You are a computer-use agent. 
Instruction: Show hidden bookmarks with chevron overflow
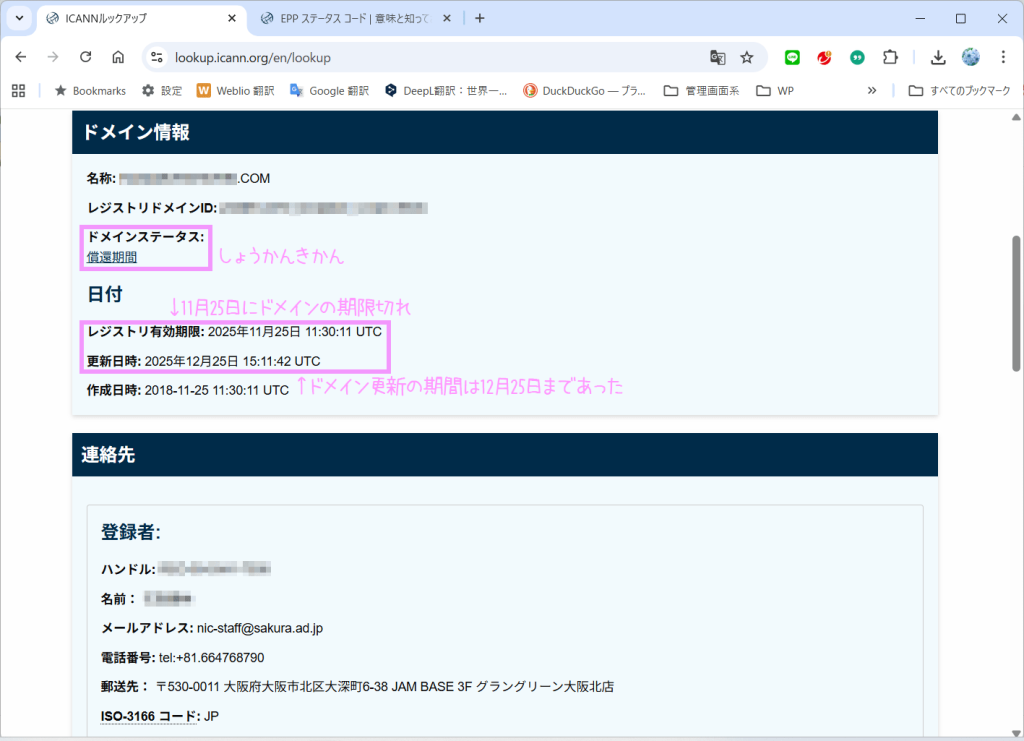point(872,90)
